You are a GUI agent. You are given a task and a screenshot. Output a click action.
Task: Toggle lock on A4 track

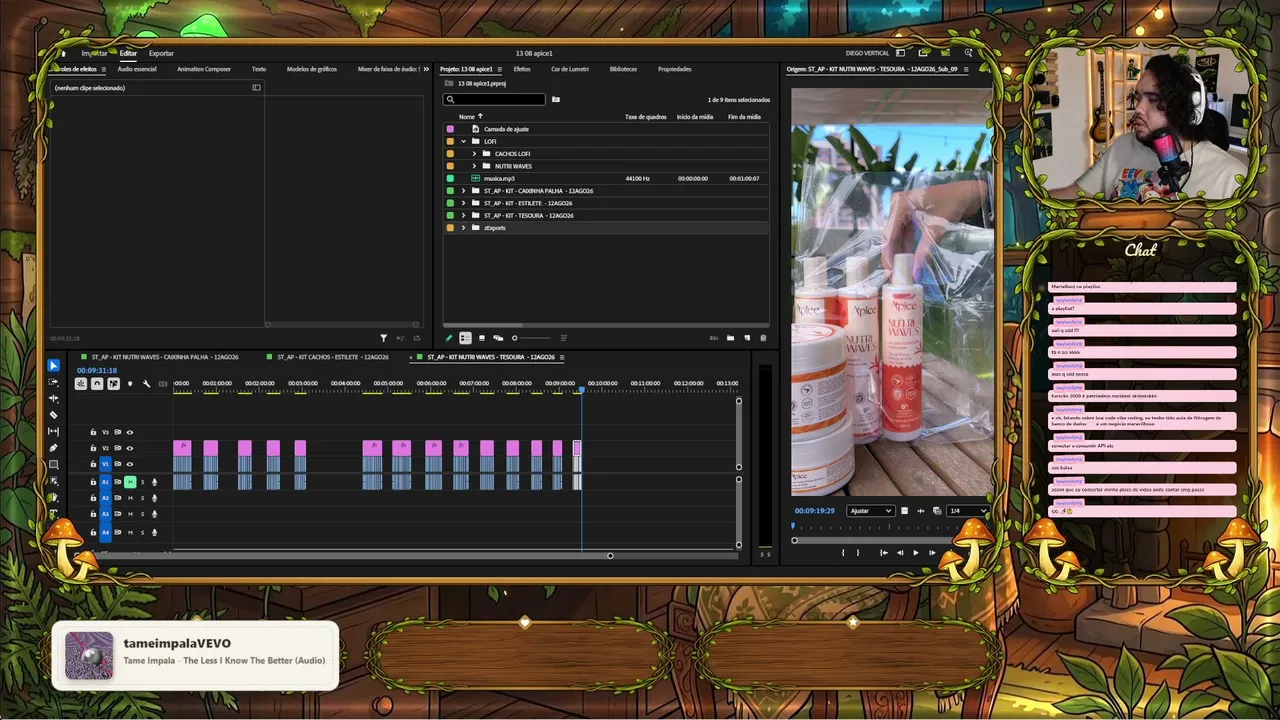point(93,532)
